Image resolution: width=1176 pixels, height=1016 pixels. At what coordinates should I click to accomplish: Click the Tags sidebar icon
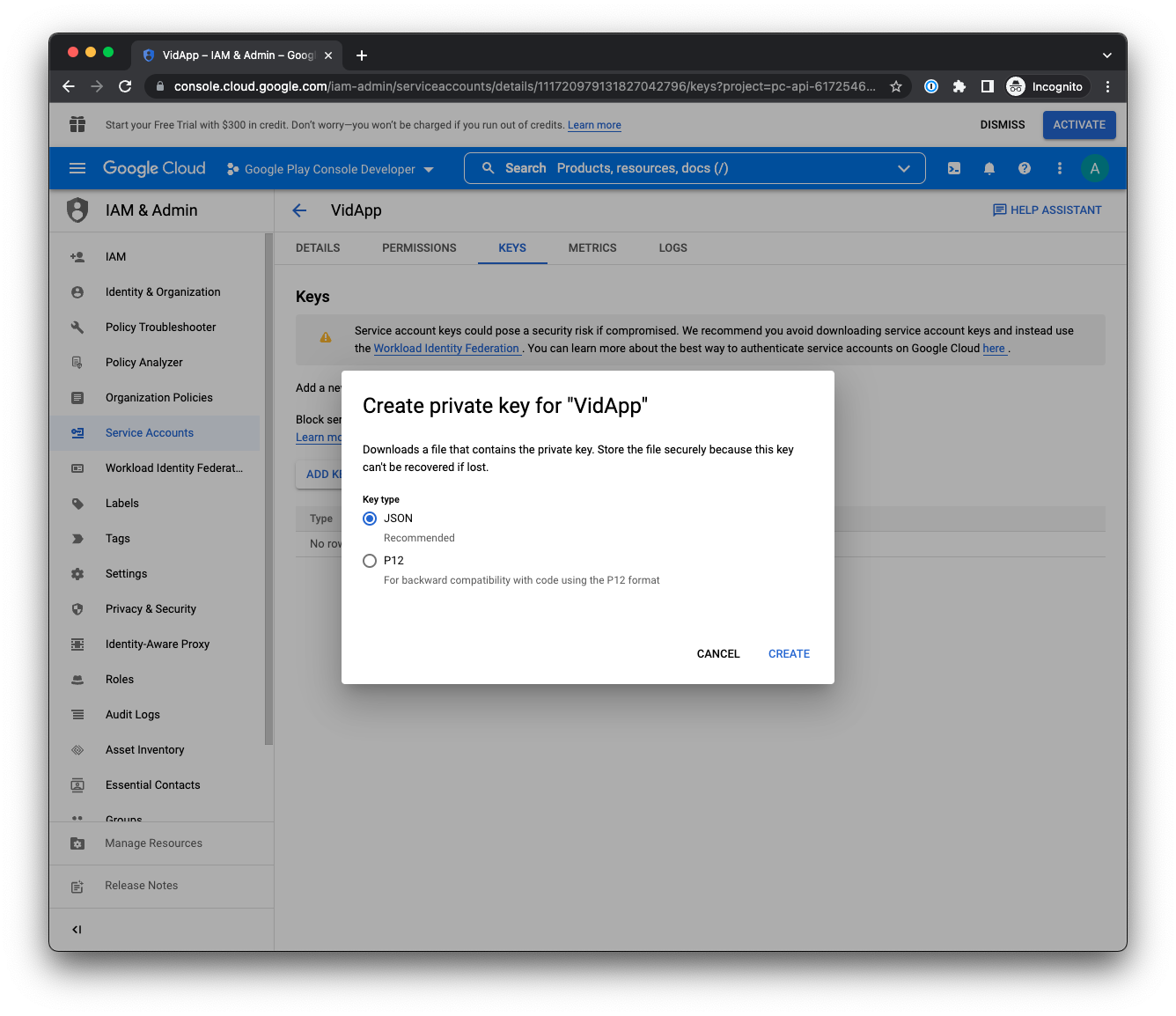(x=77, y=539)
